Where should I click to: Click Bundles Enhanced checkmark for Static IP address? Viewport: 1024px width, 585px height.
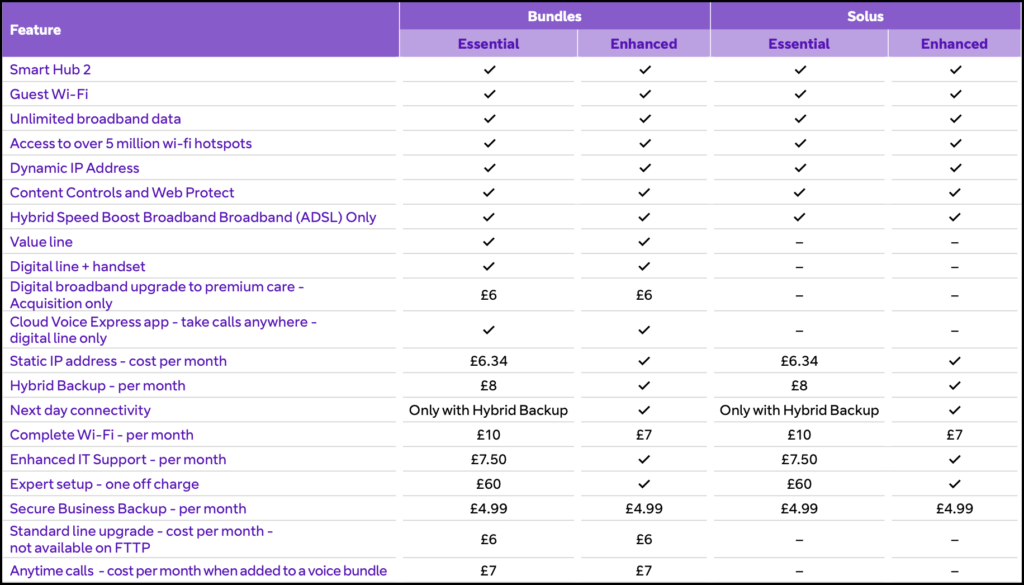[x=644, y=361]
